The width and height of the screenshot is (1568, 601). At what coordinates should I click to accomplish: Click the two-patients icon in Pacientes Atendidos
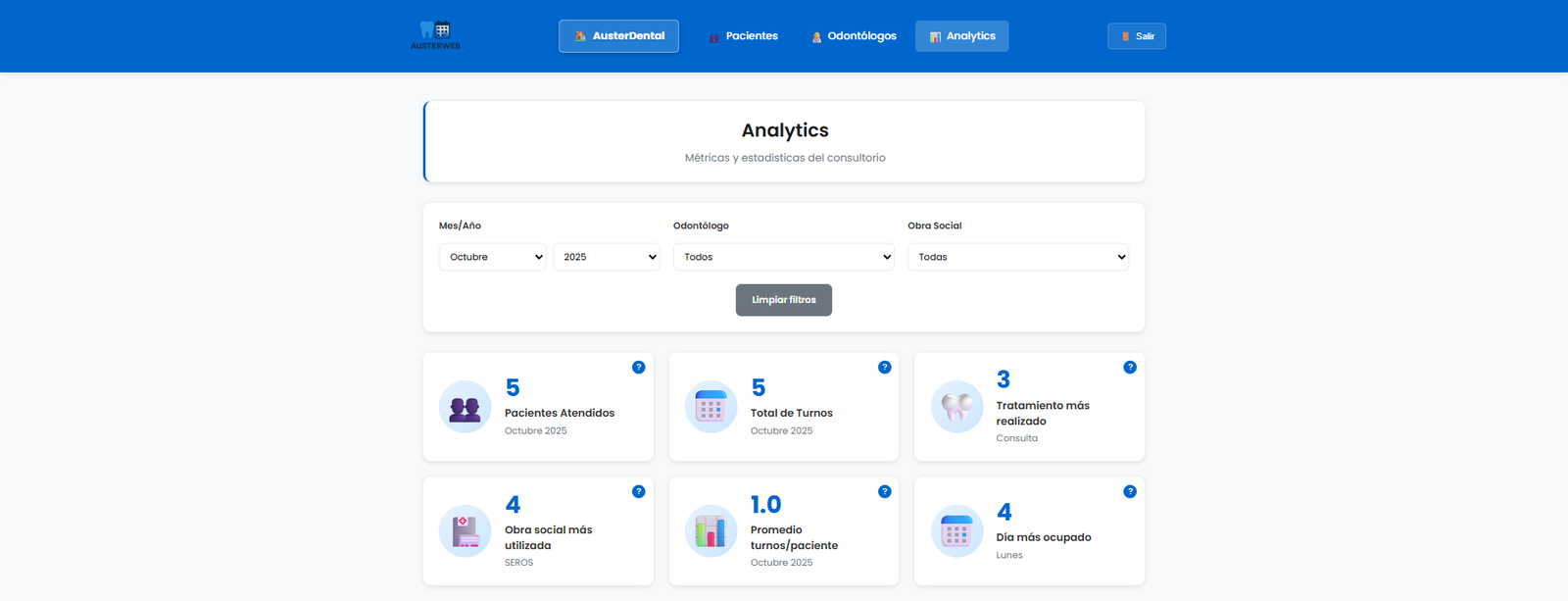(465, 407)
